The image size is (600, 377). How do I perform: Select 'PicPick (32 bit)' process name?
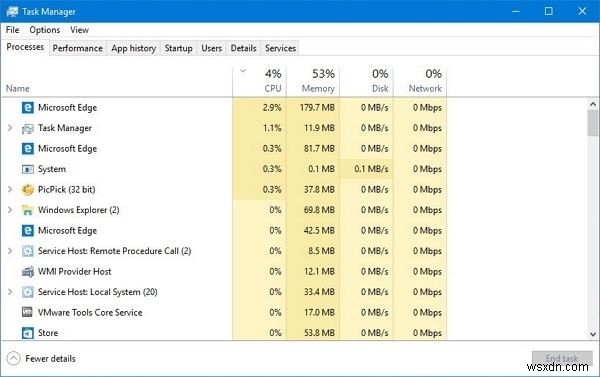[67, 189]
